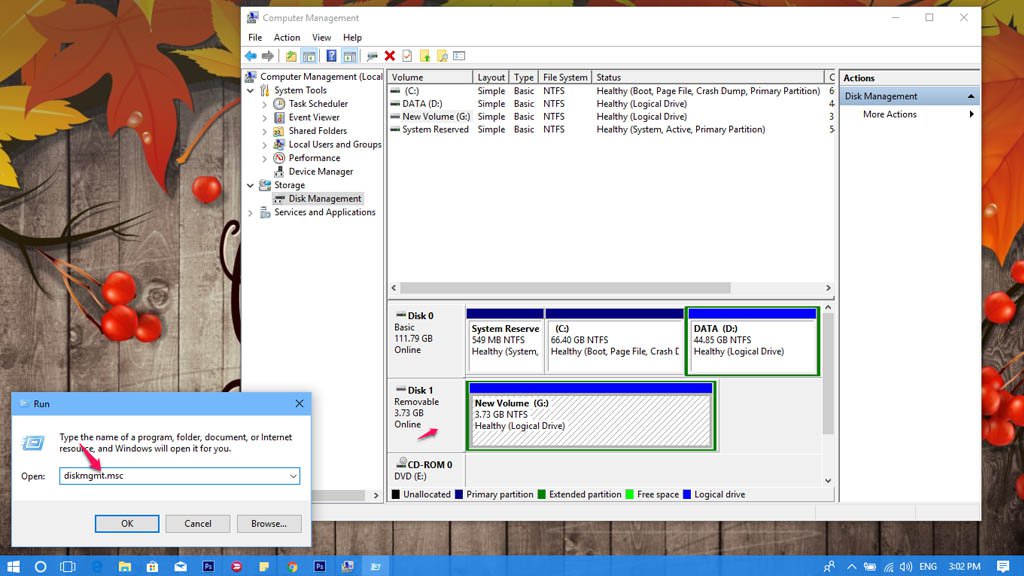Screen dimensions: 1024x576
Task: Expand the Event Viewer node
Action: tap(264, 118)
